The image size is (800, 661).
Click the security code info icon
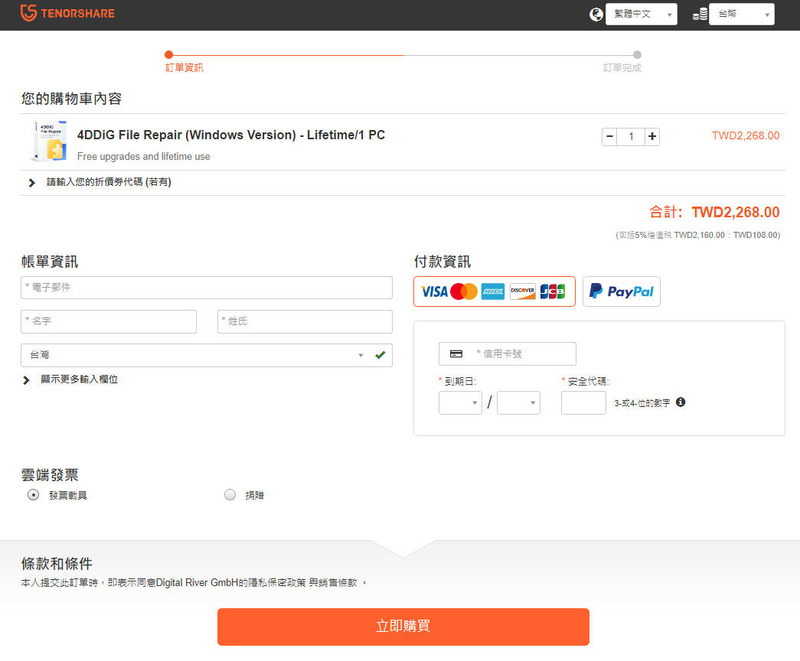click(681, 402)
